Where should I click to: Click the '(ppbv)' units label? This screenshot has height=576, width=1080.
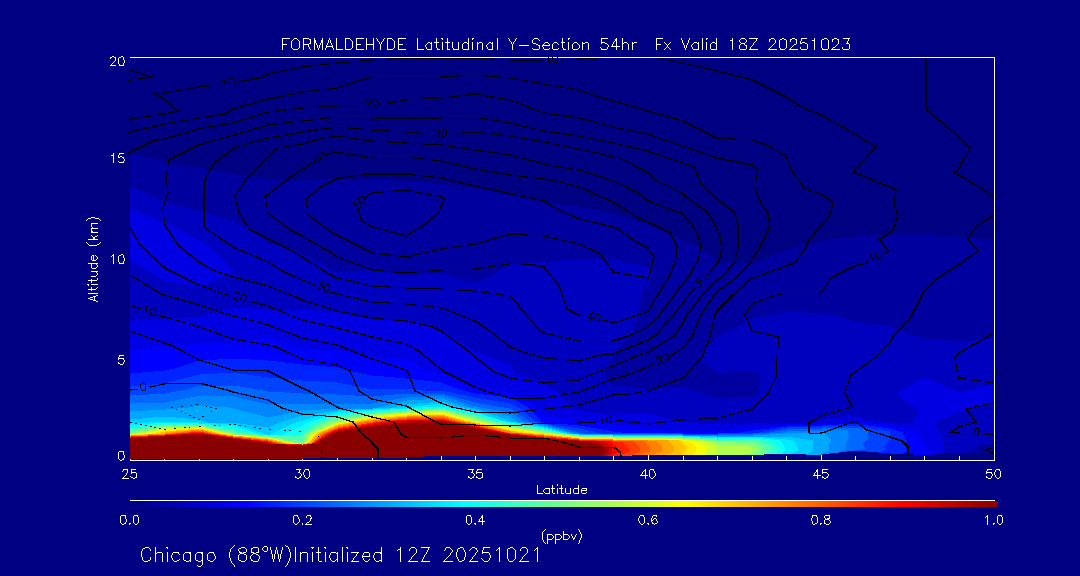[561, 536]
